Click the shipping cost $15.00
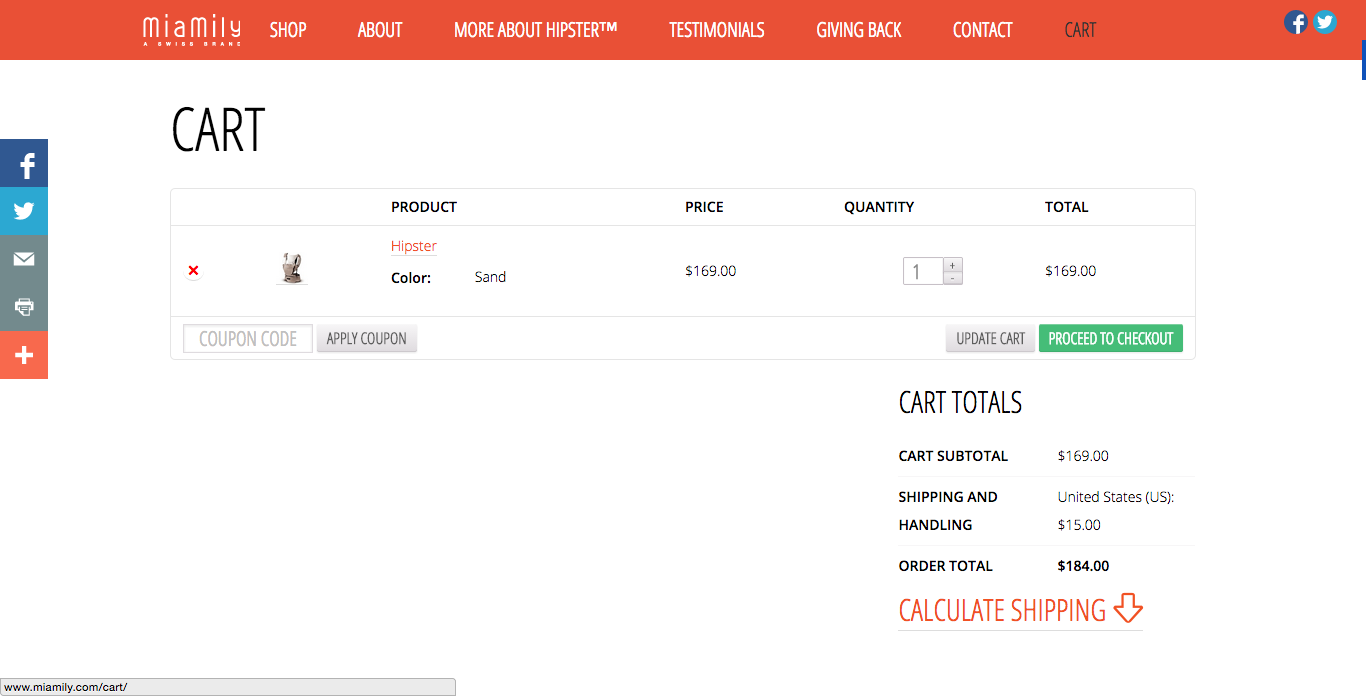 click(x=1079, y=525)
